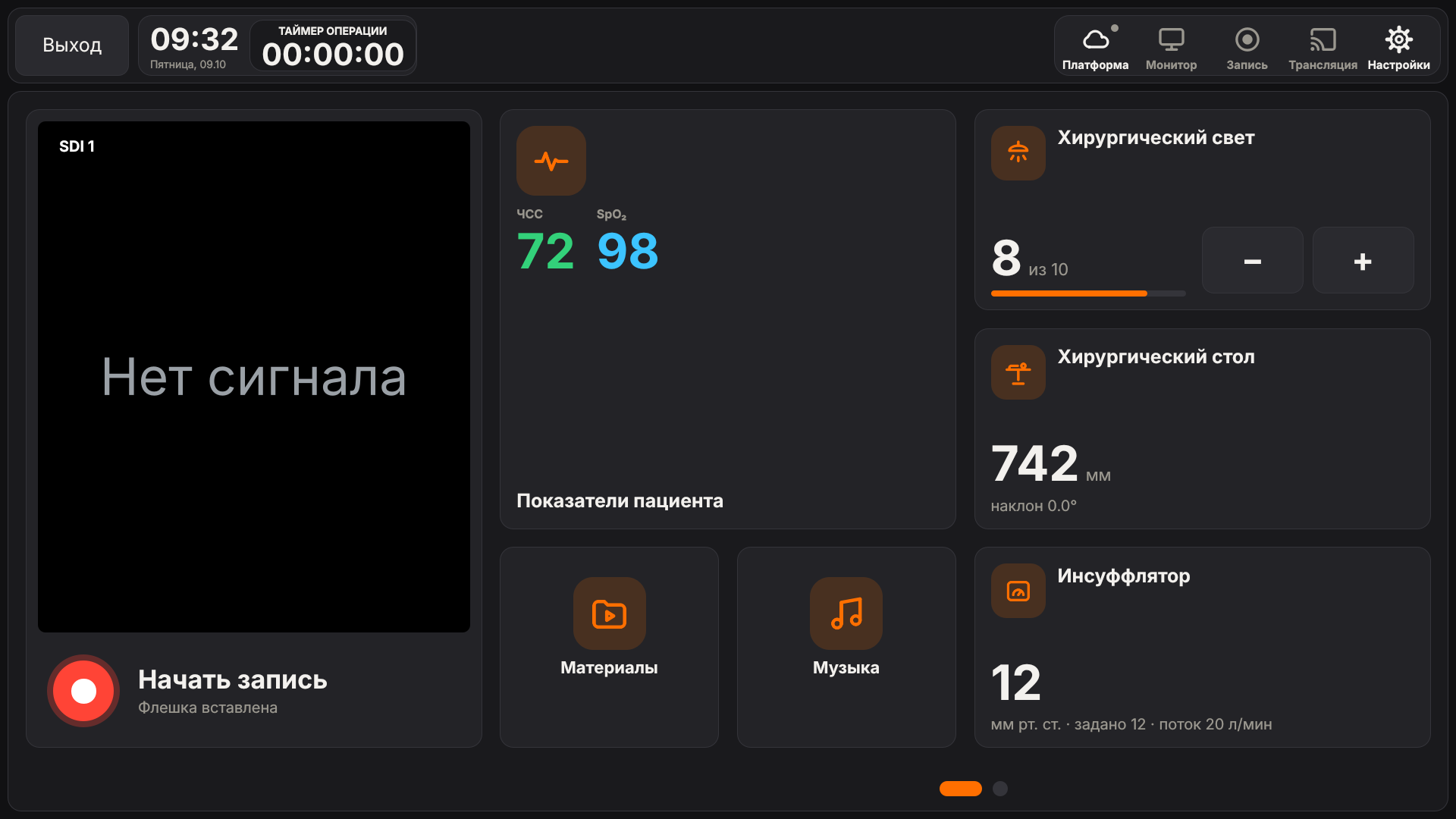1456x819 pixels.
Task: Switch to the second page indicator dot
Action: pos(1000,789)
